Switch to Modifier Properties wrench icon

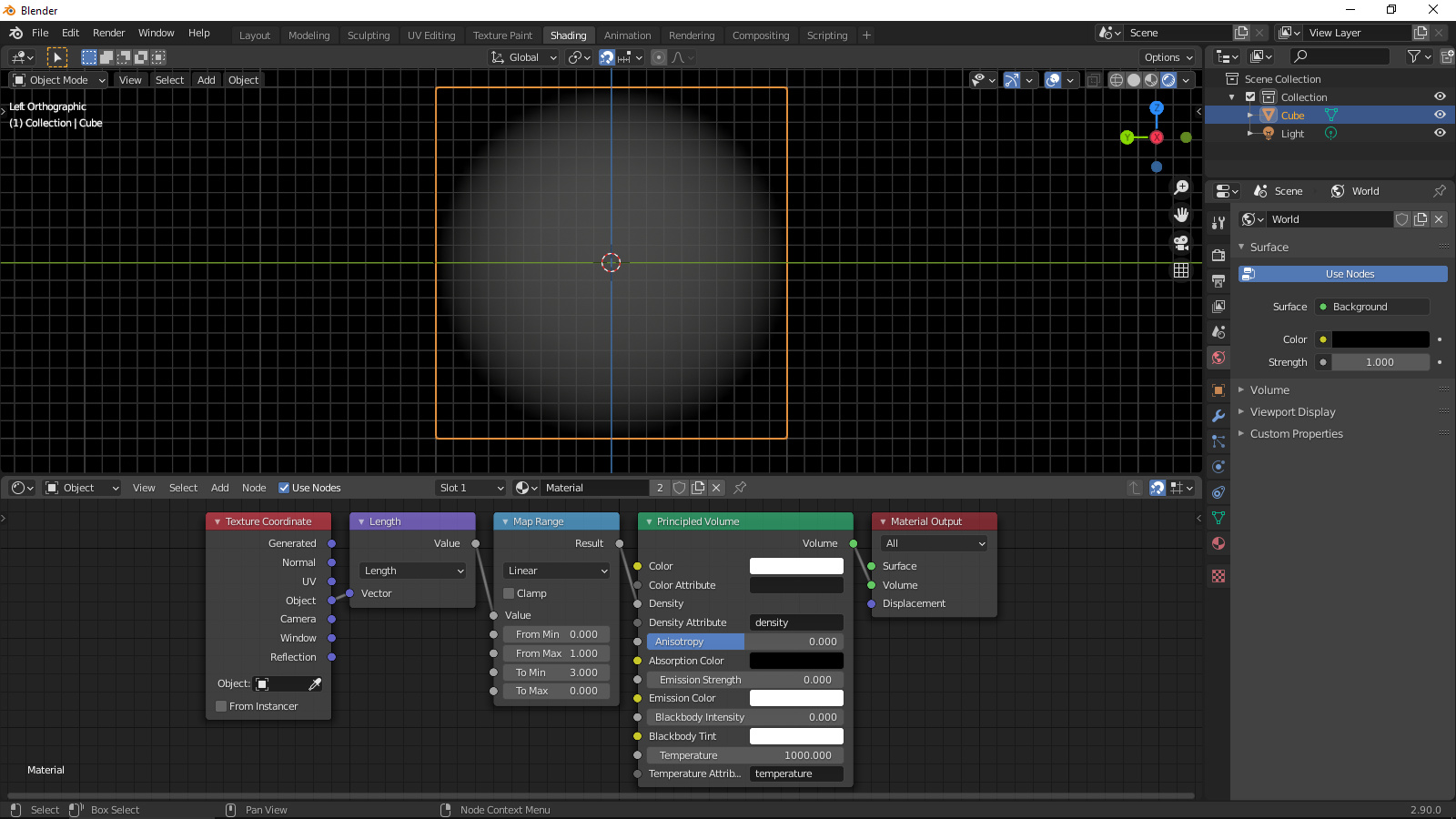pyautogui.click(x=1218, y=416)
